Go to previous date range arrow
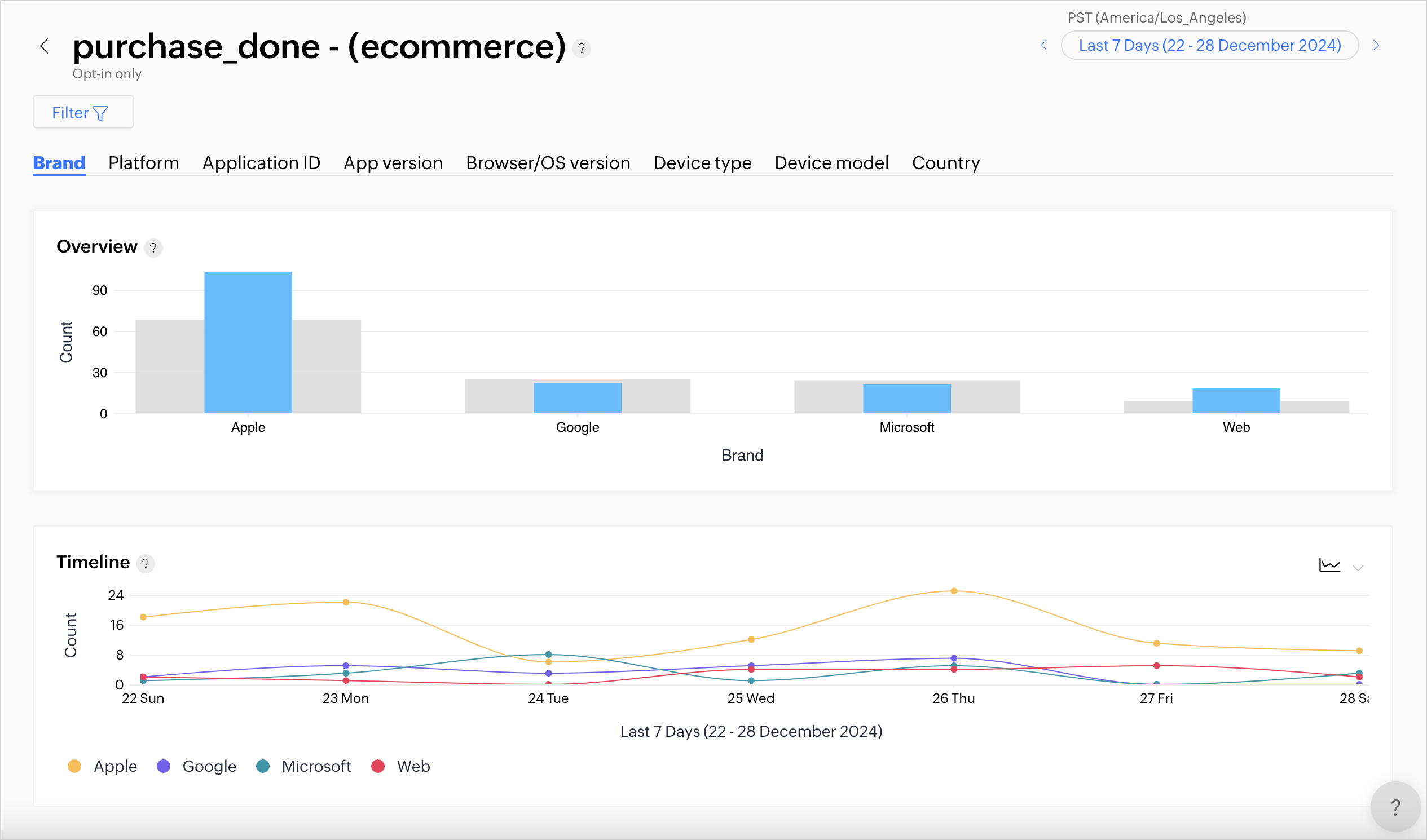Image resolution: width=1427 pixels, height=840 pixels. coord(1043,45)
